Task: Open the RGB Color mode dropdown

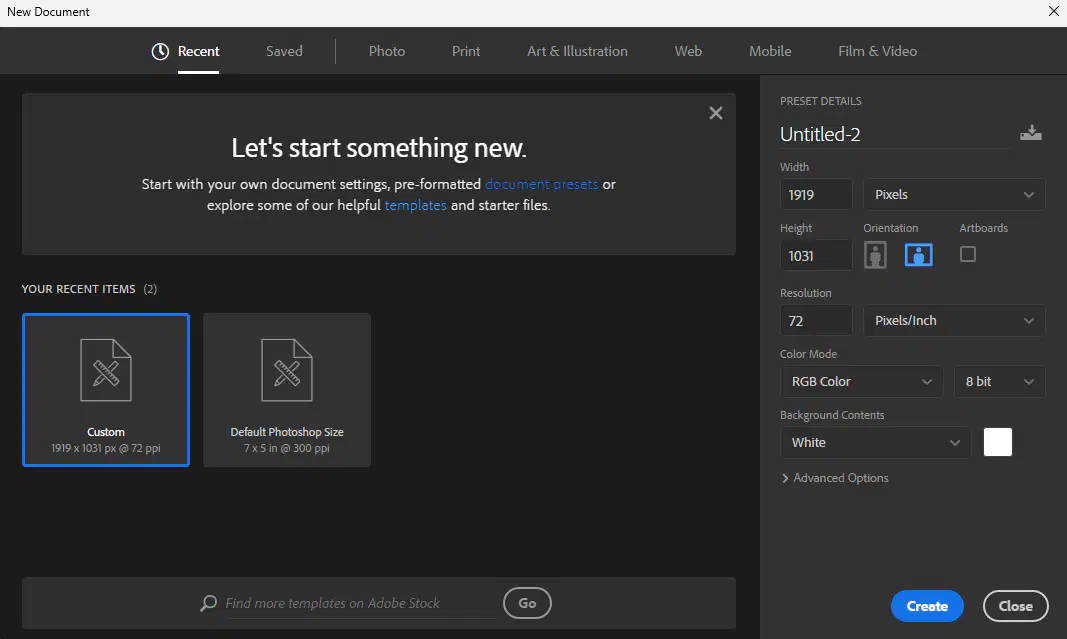Action: 861,382
